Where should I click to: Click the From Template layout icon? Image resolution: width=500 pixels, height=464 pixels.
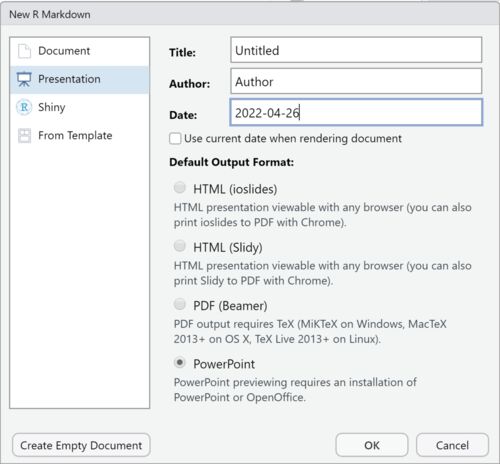tap(24, 136)
